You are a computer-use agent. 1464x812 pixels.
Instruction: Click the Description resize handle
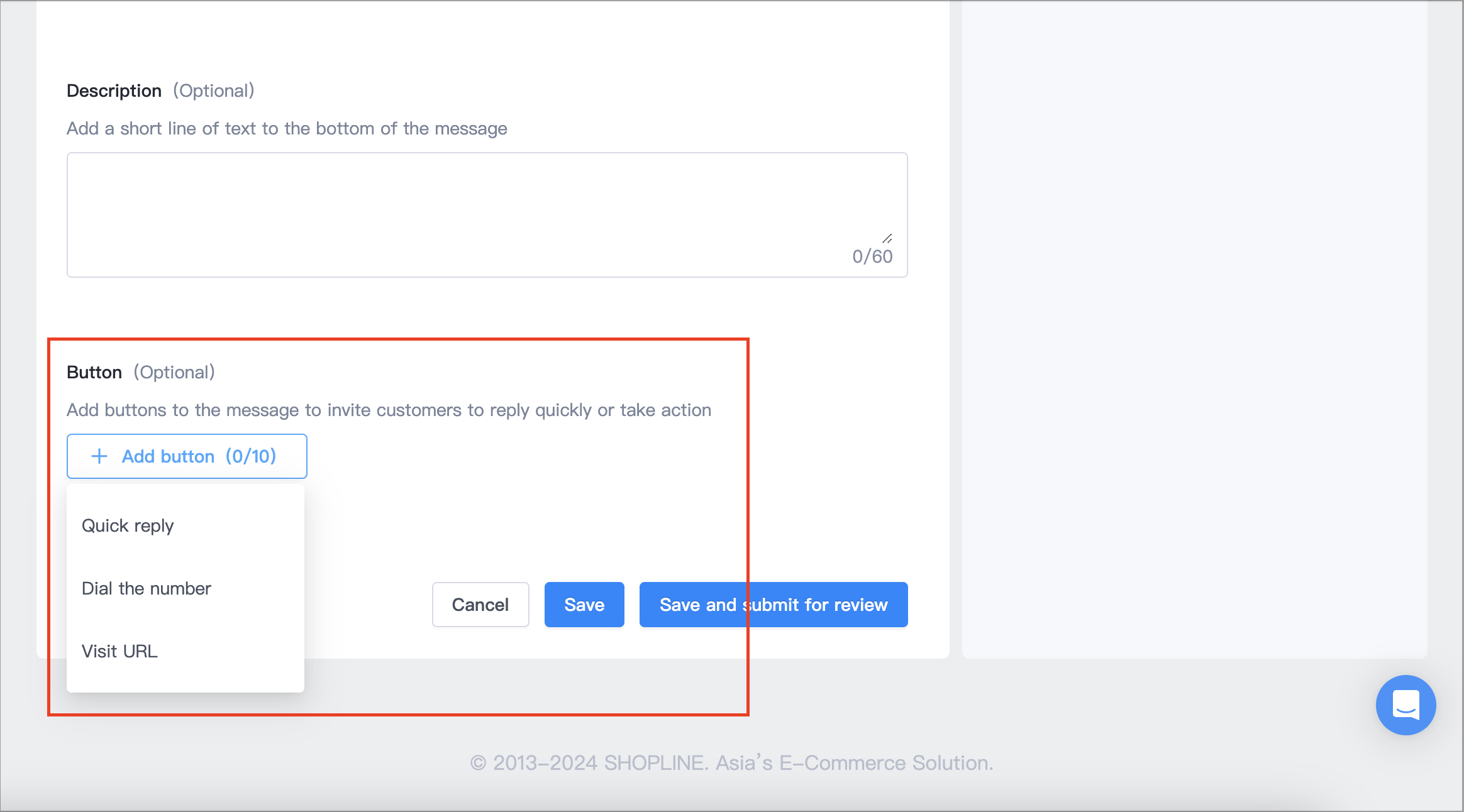(887, 238)
